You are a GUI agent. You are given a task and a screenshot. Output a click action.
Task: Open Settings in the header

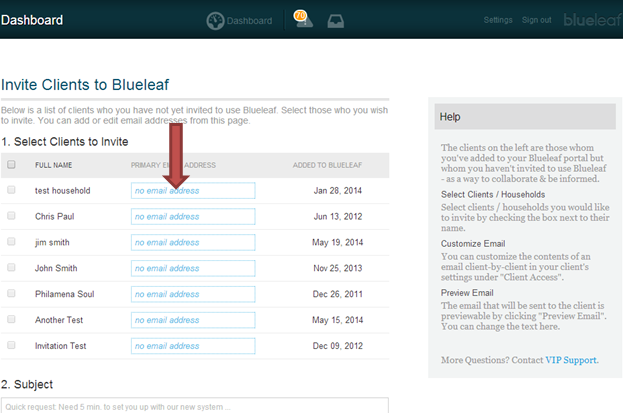pyautogui.click(x=498, y=20)
